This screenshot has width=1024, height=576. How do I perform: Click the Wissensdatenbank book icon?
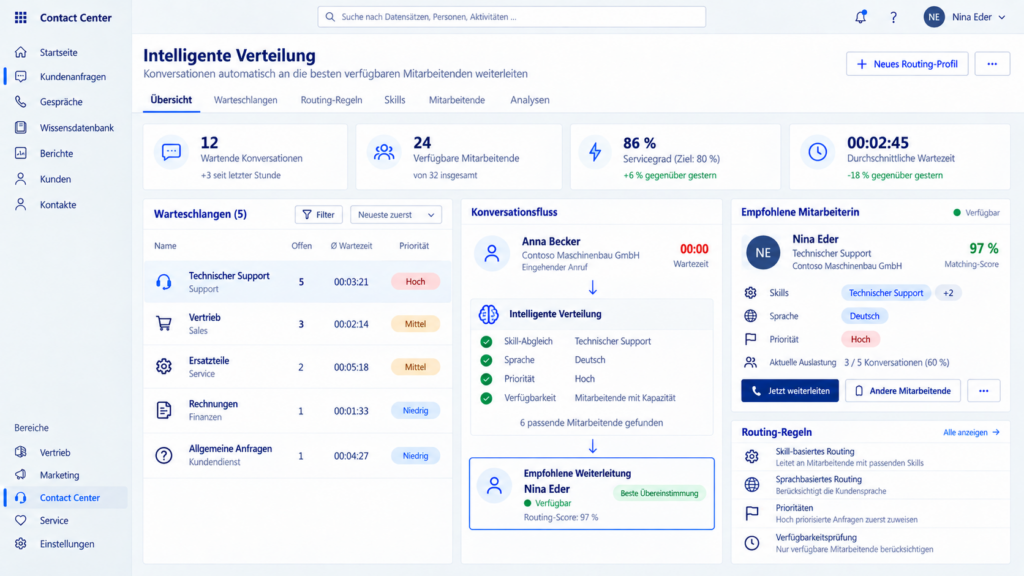click(21, 127)
